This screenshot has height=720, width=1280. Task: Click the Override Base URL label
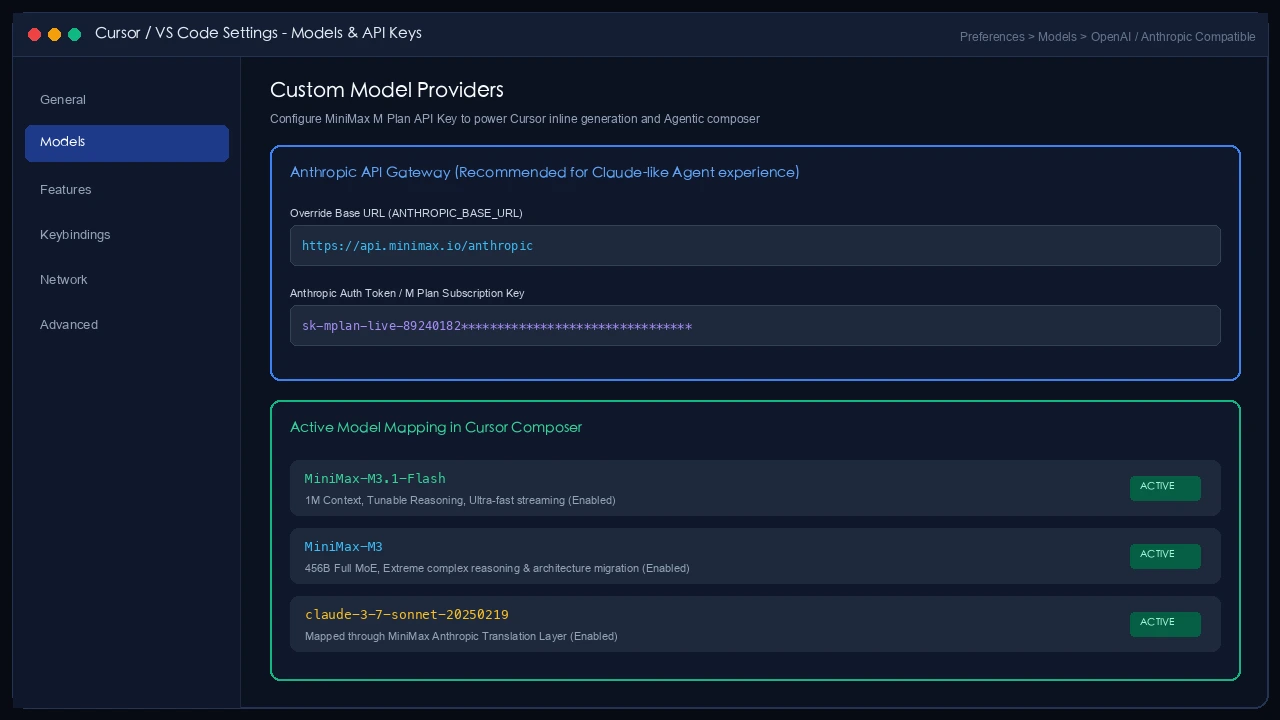tap(406, 213)
